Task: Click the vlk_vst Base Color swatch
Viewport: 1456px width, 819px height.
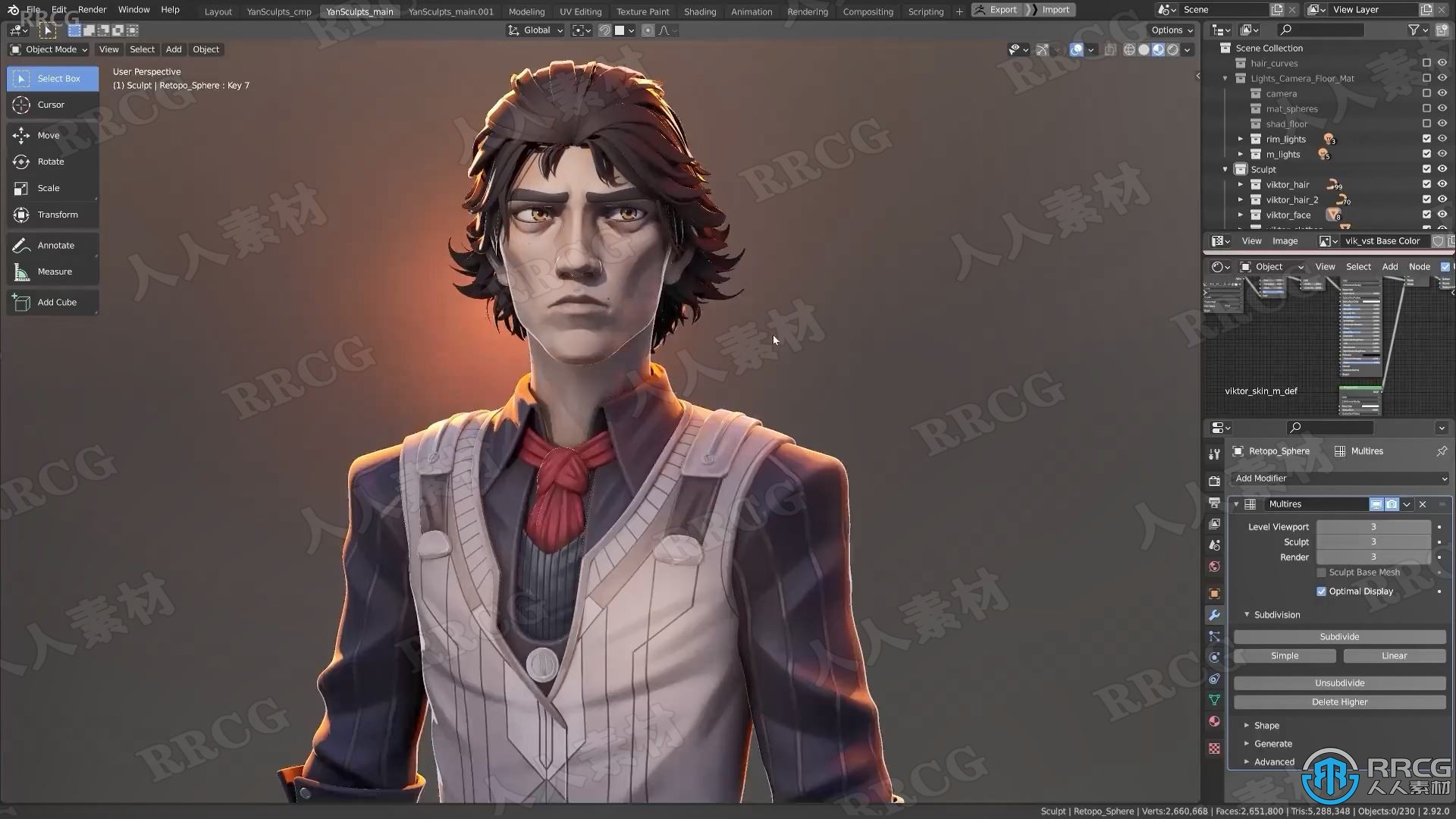Action: (x=1384, y=241)
